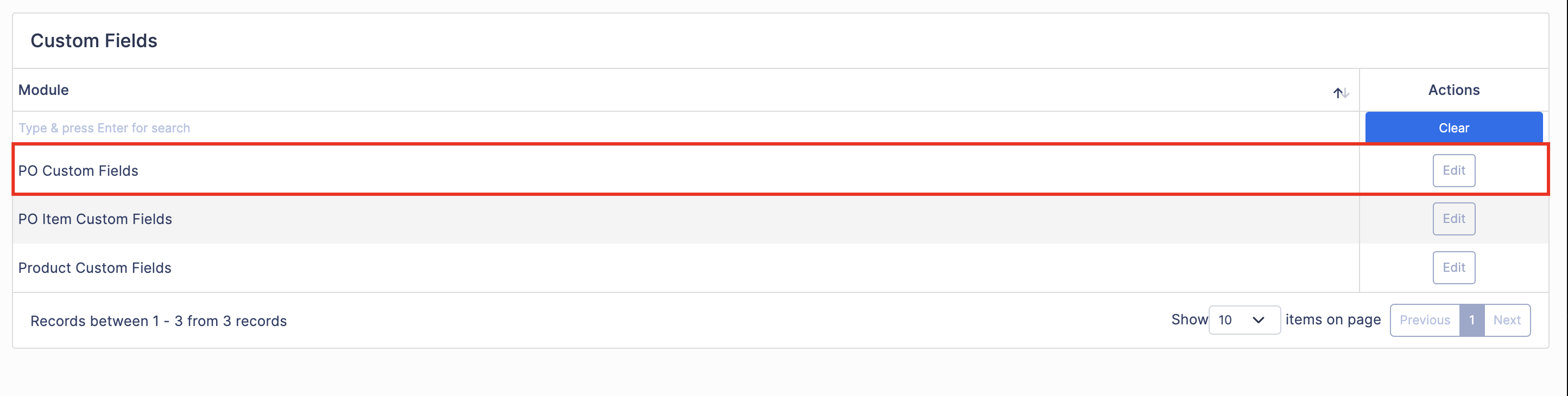Select page 1 in pagination

(x=1472, y=320)
